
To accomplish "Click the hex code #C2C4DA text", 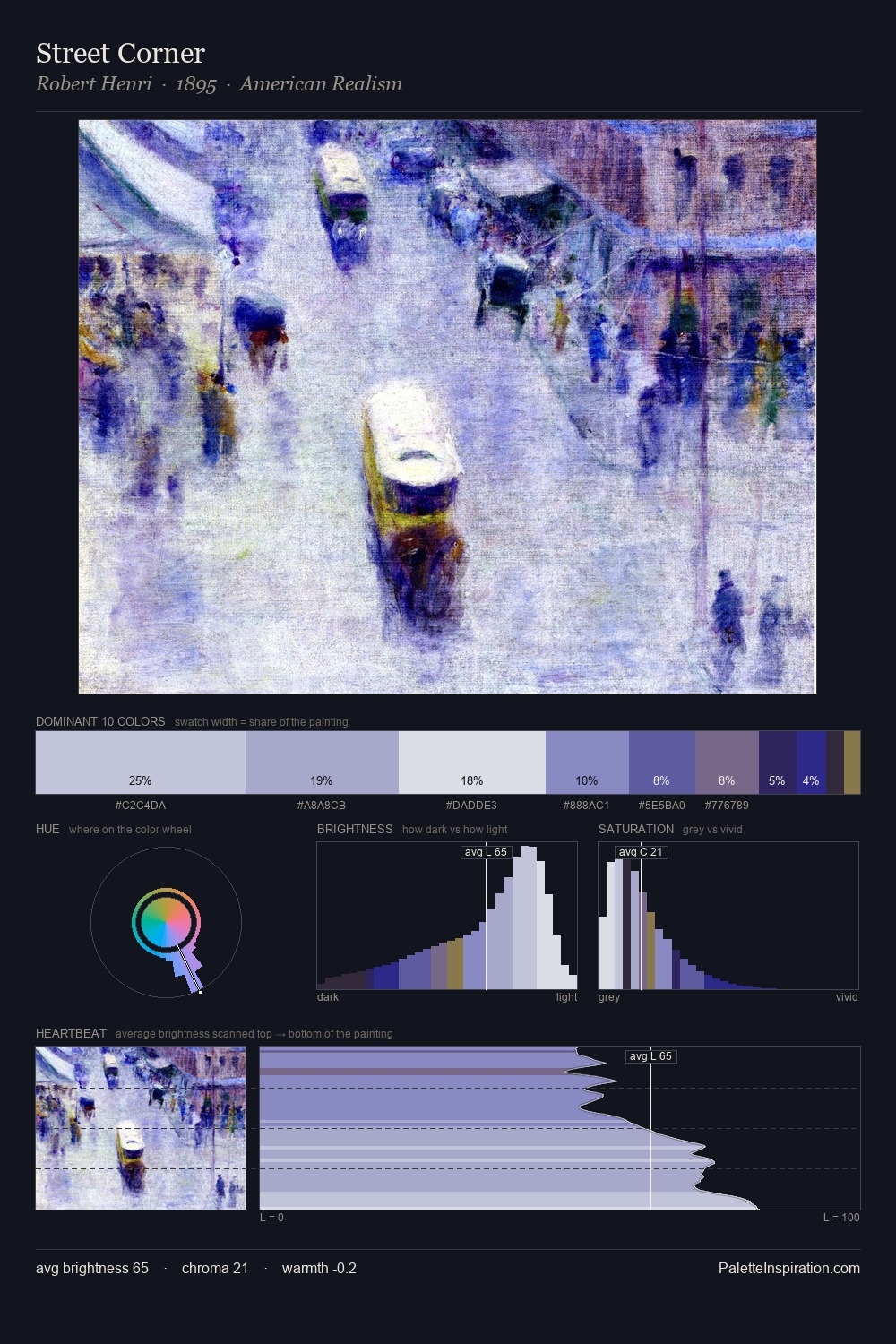I will [141, 806].
